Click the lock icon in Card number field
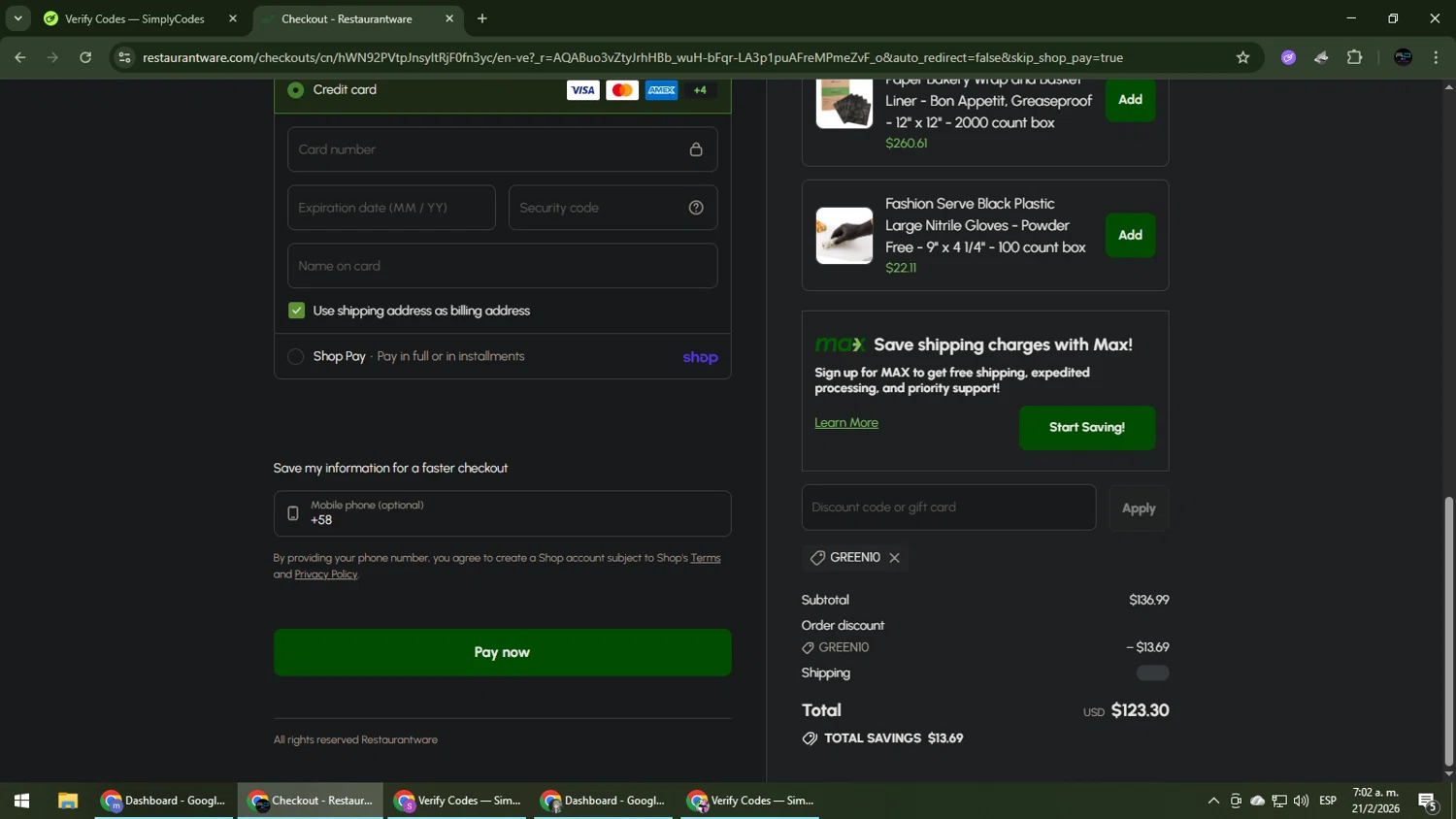The image size is (1456, 819). [696, 149]
